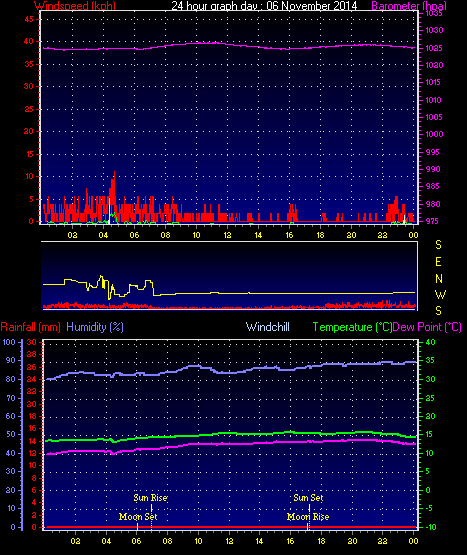The width and height of the screenshot is (467, 555).
Task: Select the Humidity (%) legend label
Action: [95, 327]
